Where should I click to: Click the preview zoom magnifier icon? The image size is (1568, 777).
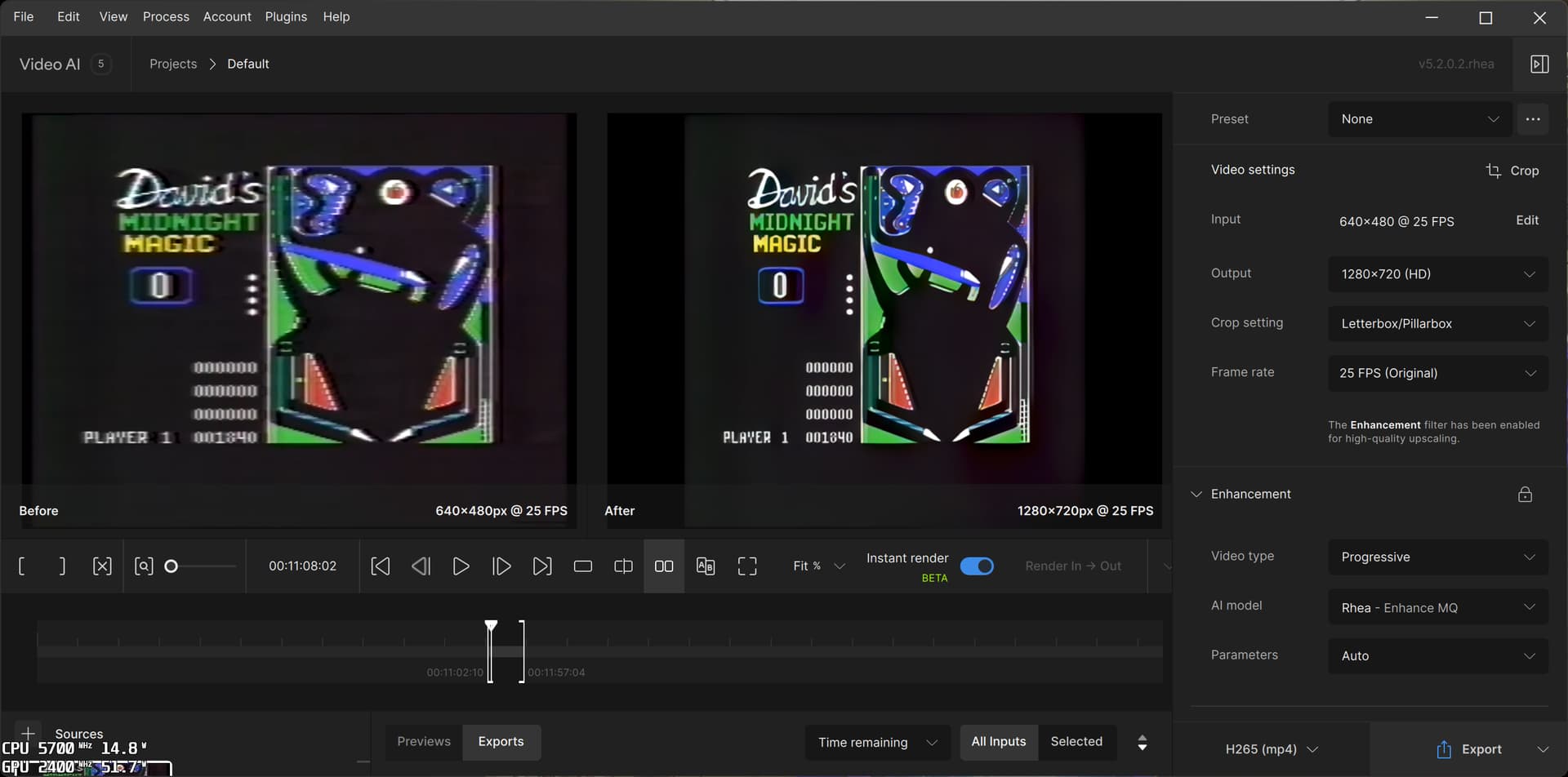(x=145, y=565)
